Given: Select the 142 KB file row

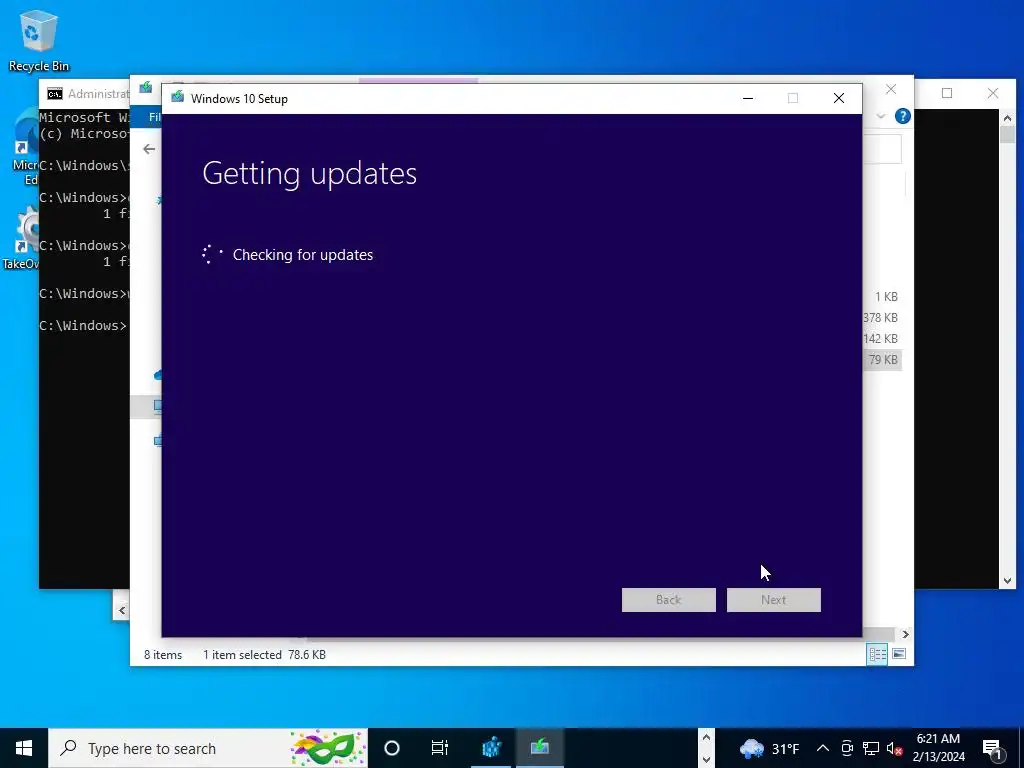Looking at the screenshot, I should [881, 338].
